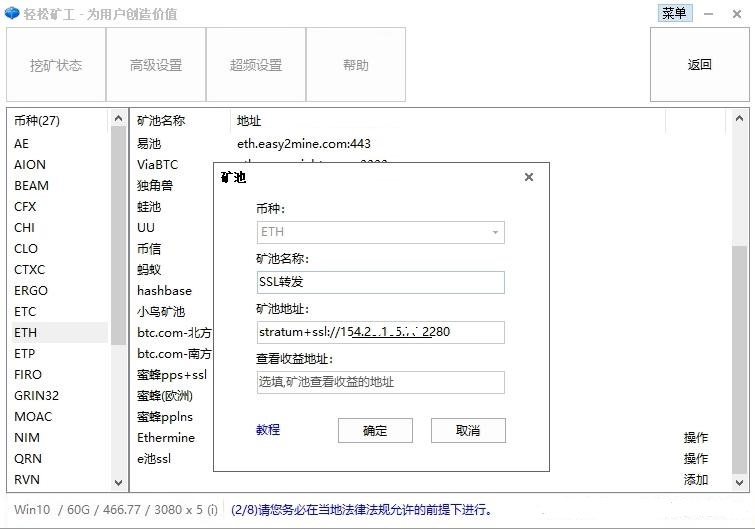755x529 pixels.
Task: Select the UU pool
Action: click(146, 228)
